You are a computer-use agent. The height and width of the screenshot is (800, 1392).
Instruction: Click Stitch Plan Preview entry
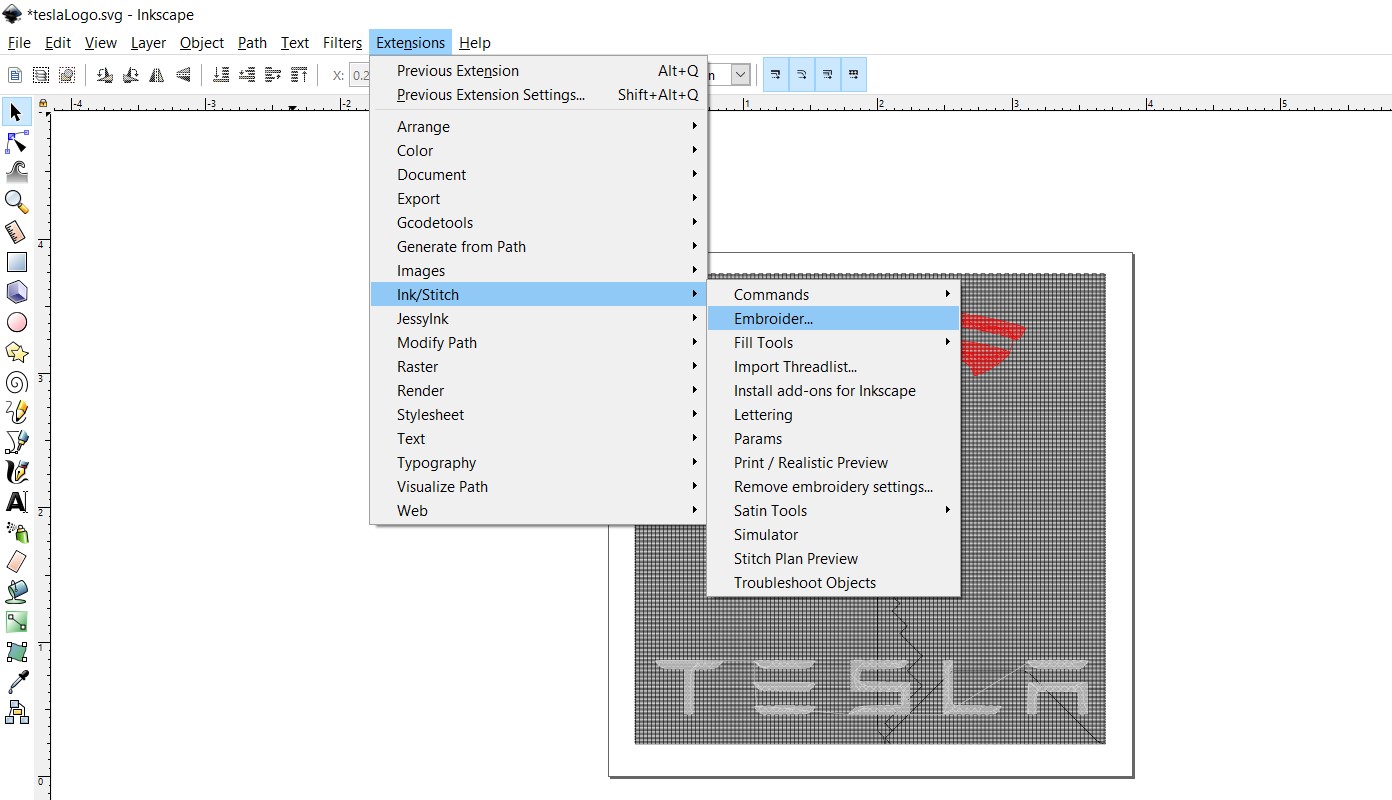834,559
